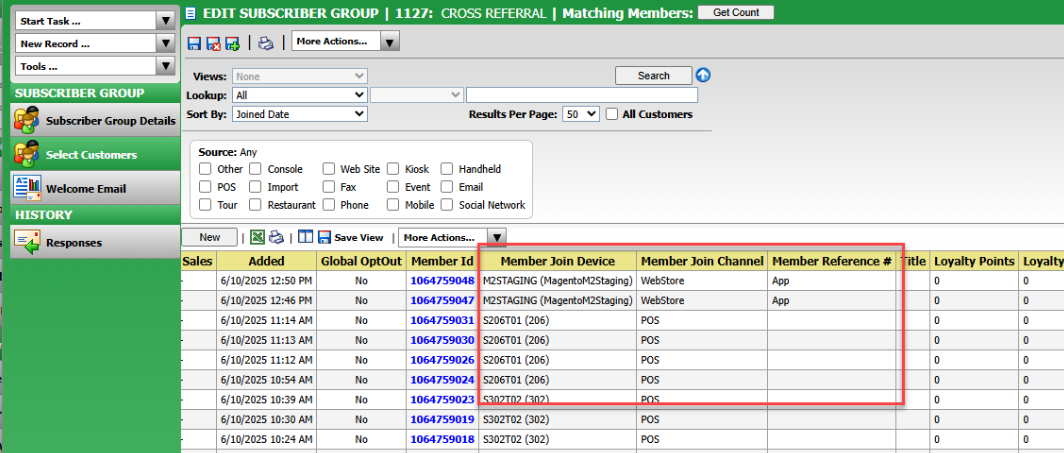This screenshot has width=1064, height=453.
Task: Click the save-and-new icon with green plus
Action: pos(232,43)
